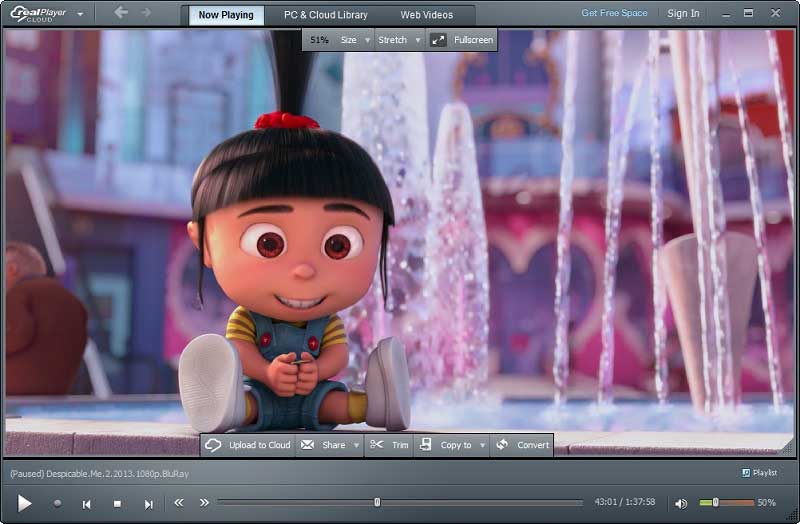Expand the Size dropdown arrow
This screenshot has height=524, width=800.
click(367, 40)
